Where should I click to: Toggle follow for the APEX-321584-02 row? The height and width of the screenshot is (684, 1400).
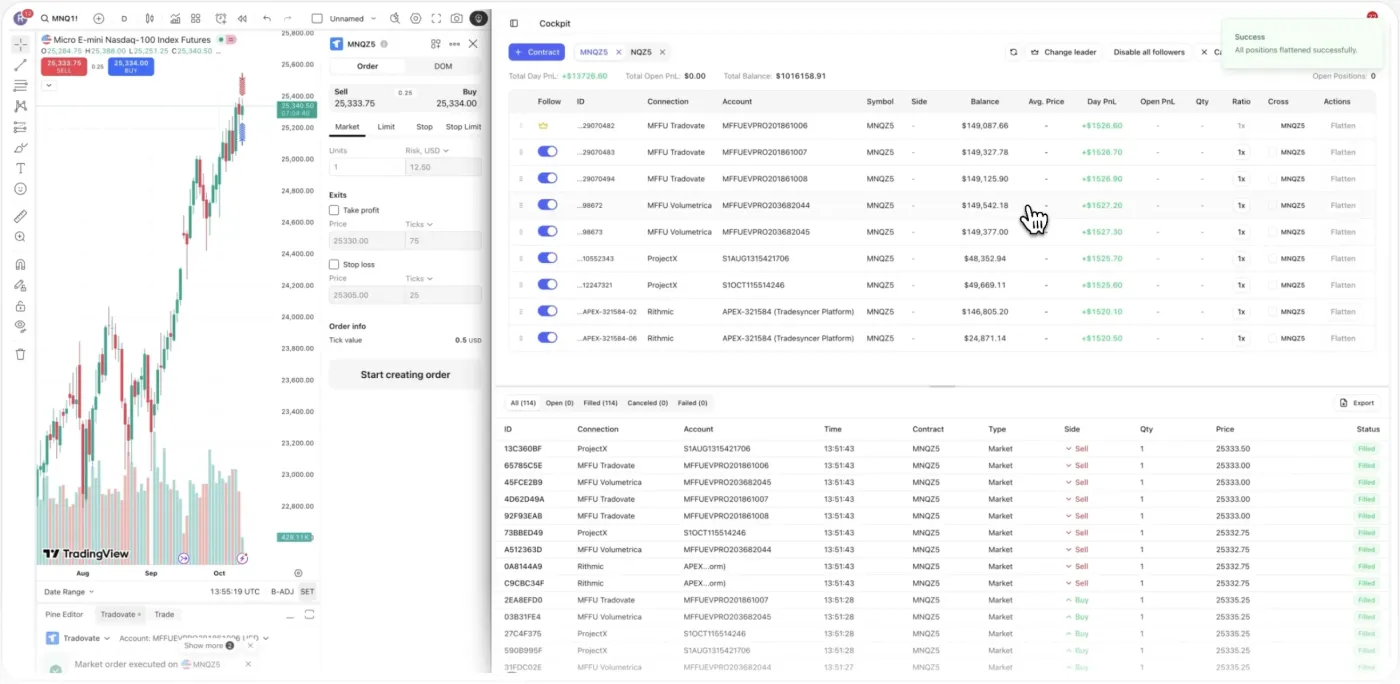click(547, 311)
